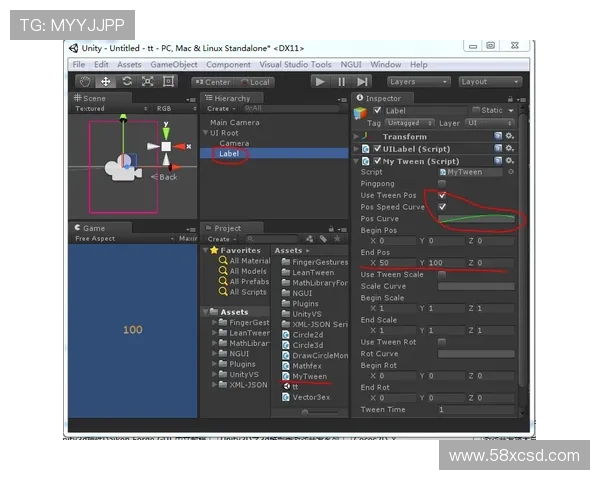Image resolution: width=600 pixels, height=480 pixels.
Task: Click search by label icon in Project
Action: (x=323, y=239)
